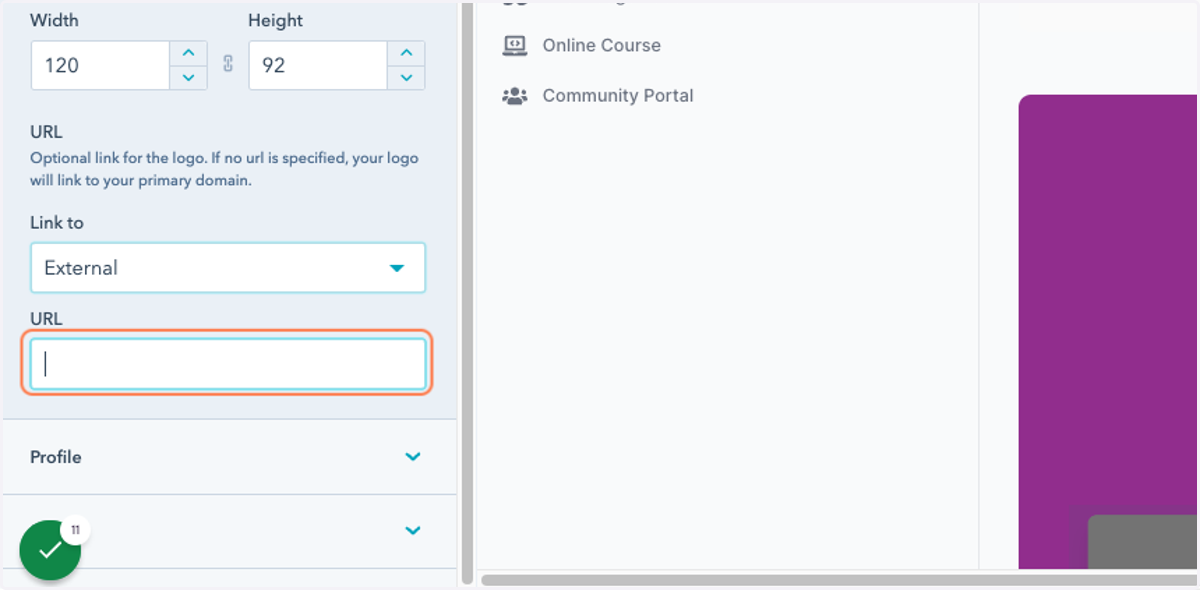Click the Online Course laptop icon
Image resolution: width=1200 pixels, height=590 pixels.
point(514,45)
